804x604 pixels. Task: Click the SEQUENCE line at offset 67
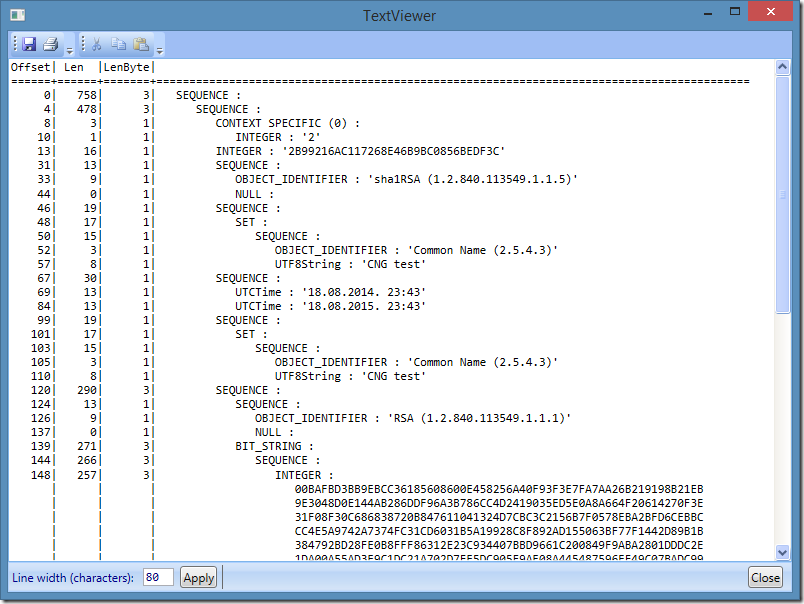click(248, 278)
